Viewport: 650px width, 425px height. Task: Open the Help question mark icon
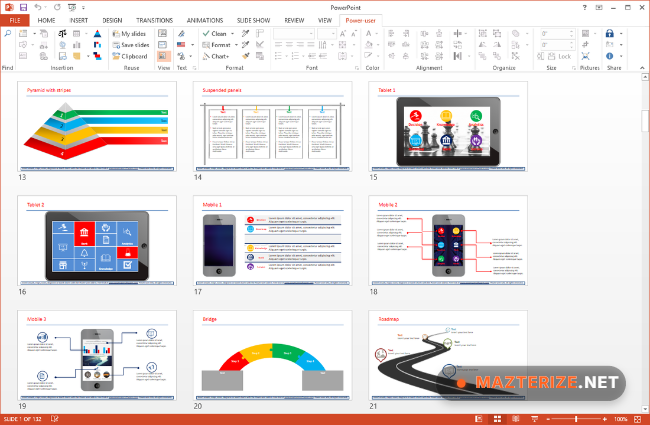[x=585, y=7]
